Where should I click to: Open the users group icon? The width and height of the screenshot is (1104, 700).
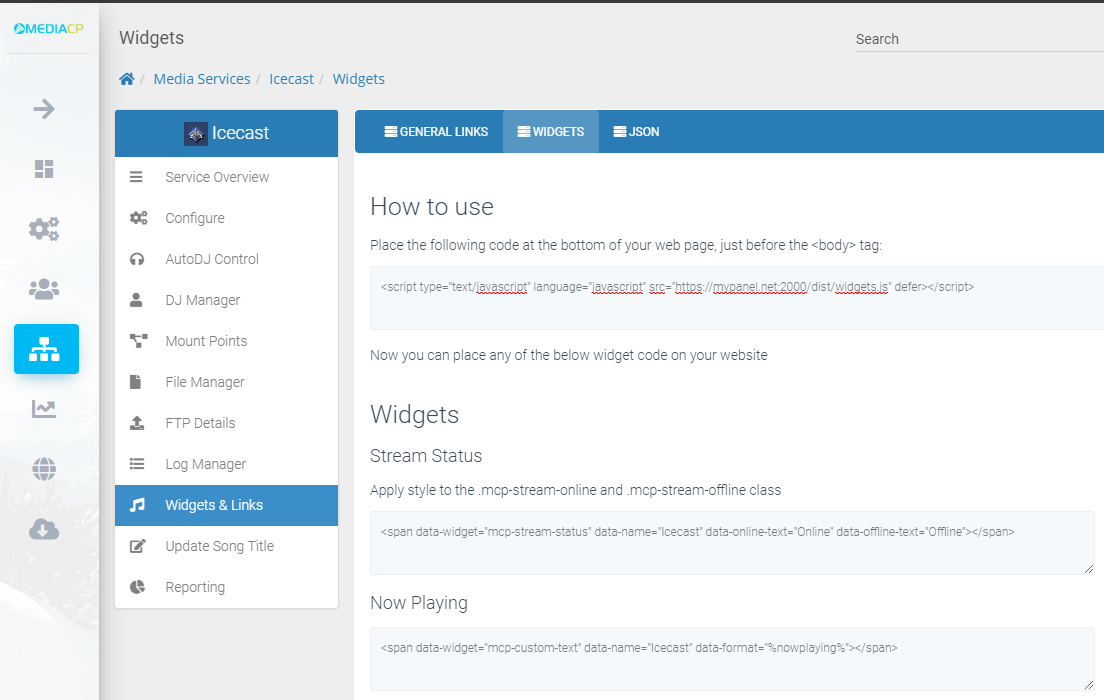44,289
